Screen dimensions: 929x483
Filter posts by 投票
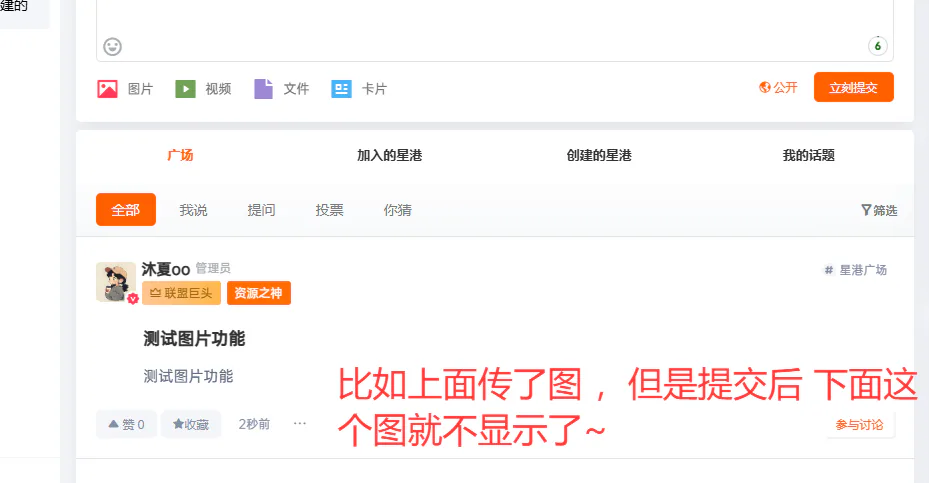pyautogui.click(x=329, y=210)
